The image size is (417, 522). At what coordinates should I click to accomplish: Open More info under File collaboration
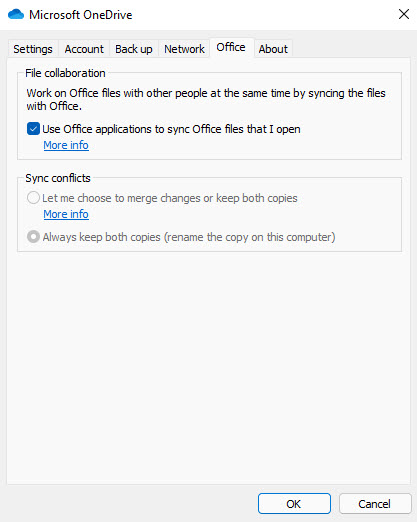tap(66, 145)
